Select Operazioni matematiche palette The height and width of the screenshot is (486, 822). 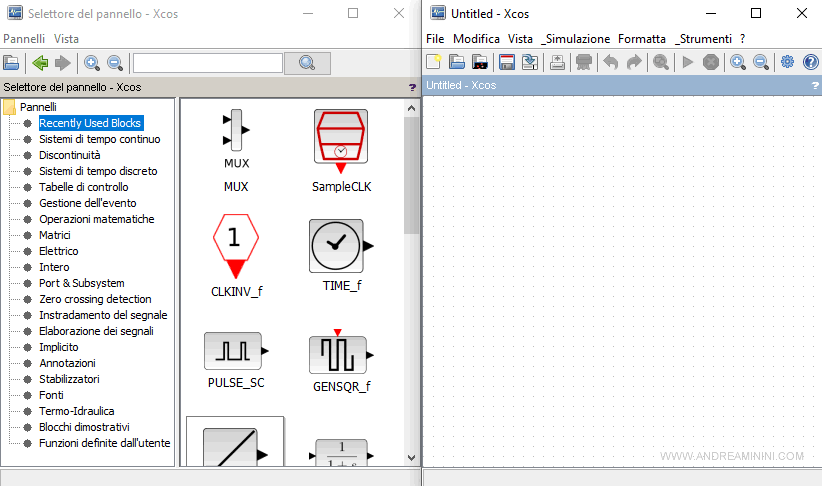coord(96,219)
